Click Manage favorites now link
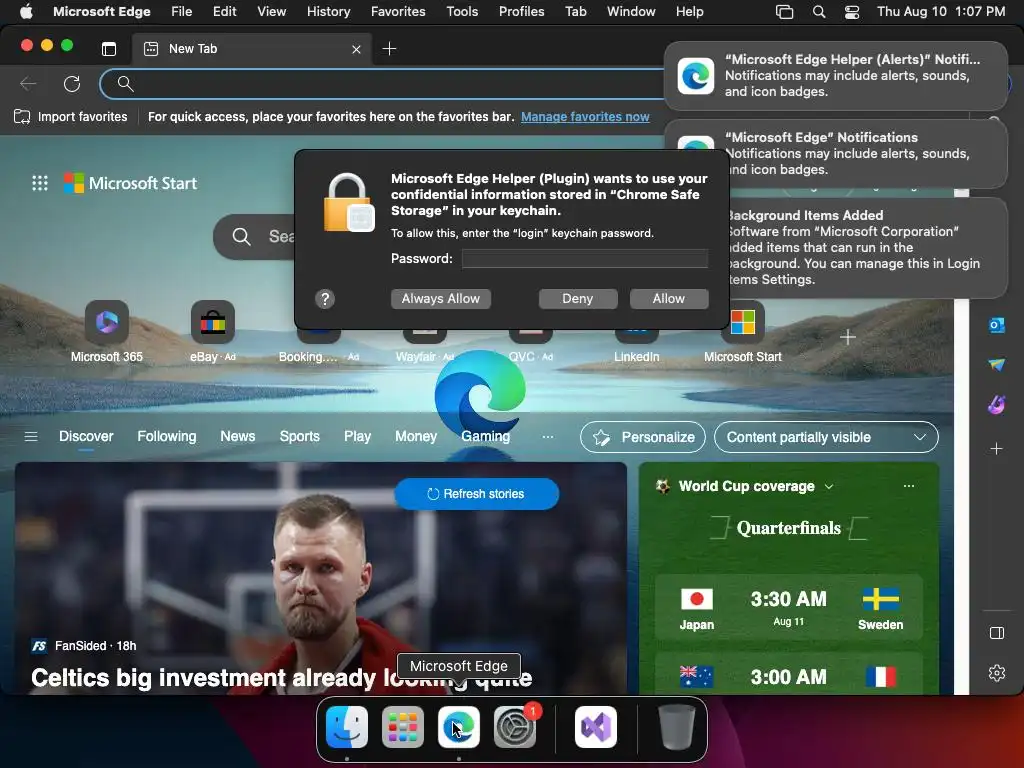 585,117
